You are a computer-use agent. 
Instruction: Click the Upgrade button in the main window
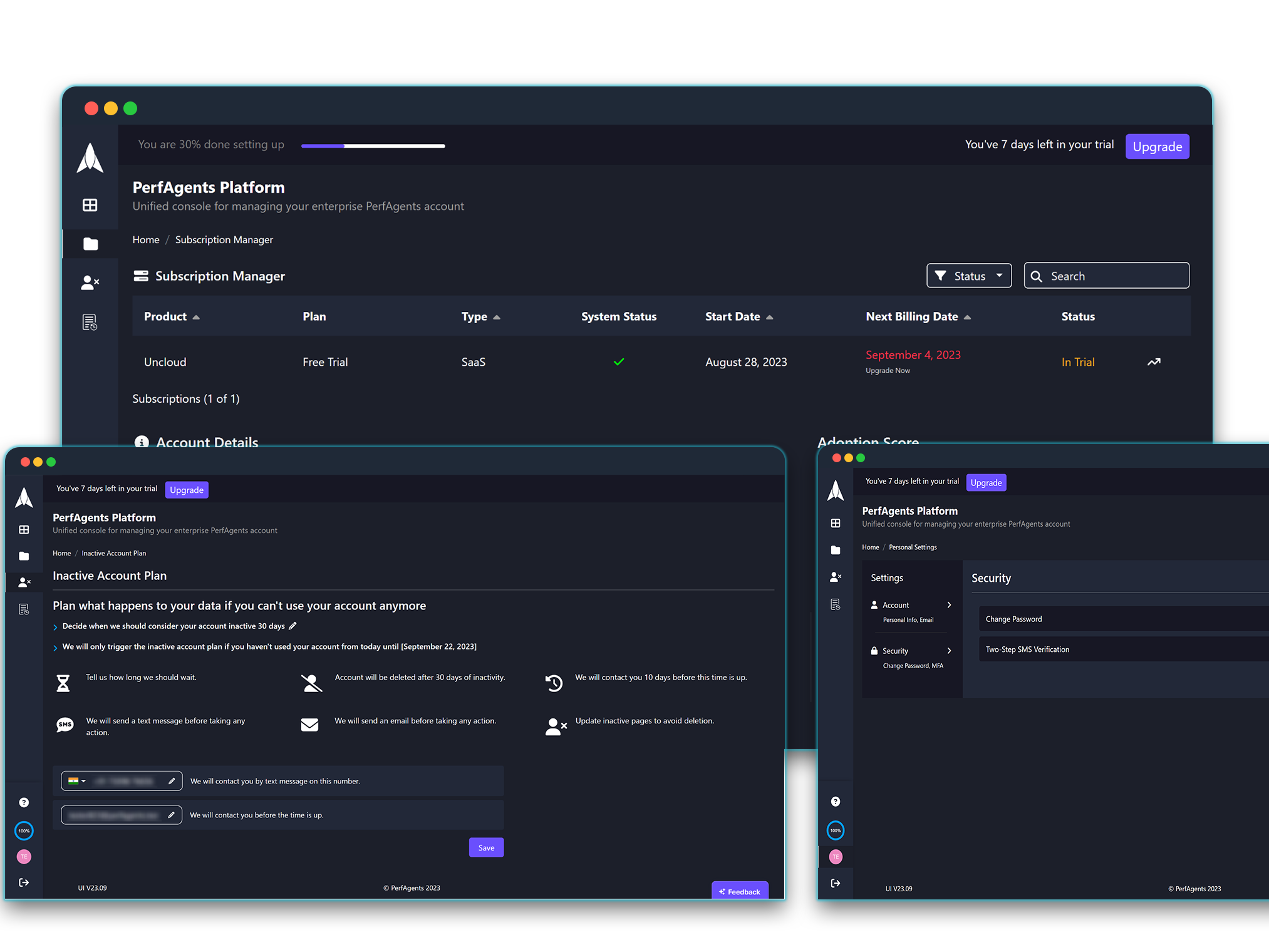pos(1157,147)
